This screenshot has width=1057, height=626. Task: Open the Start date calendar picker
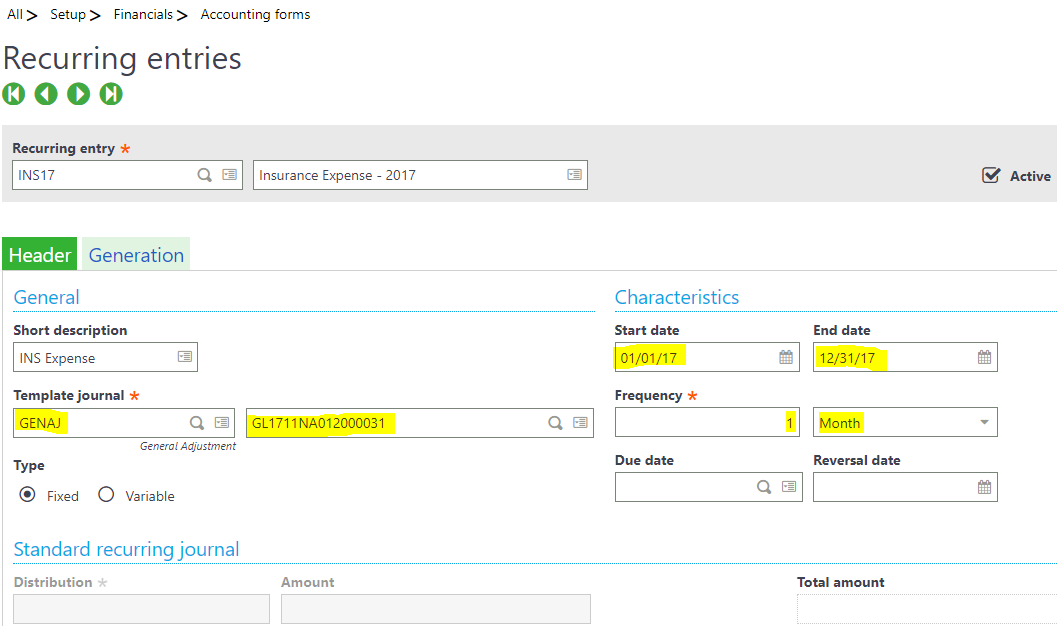[x=785, y=356]
